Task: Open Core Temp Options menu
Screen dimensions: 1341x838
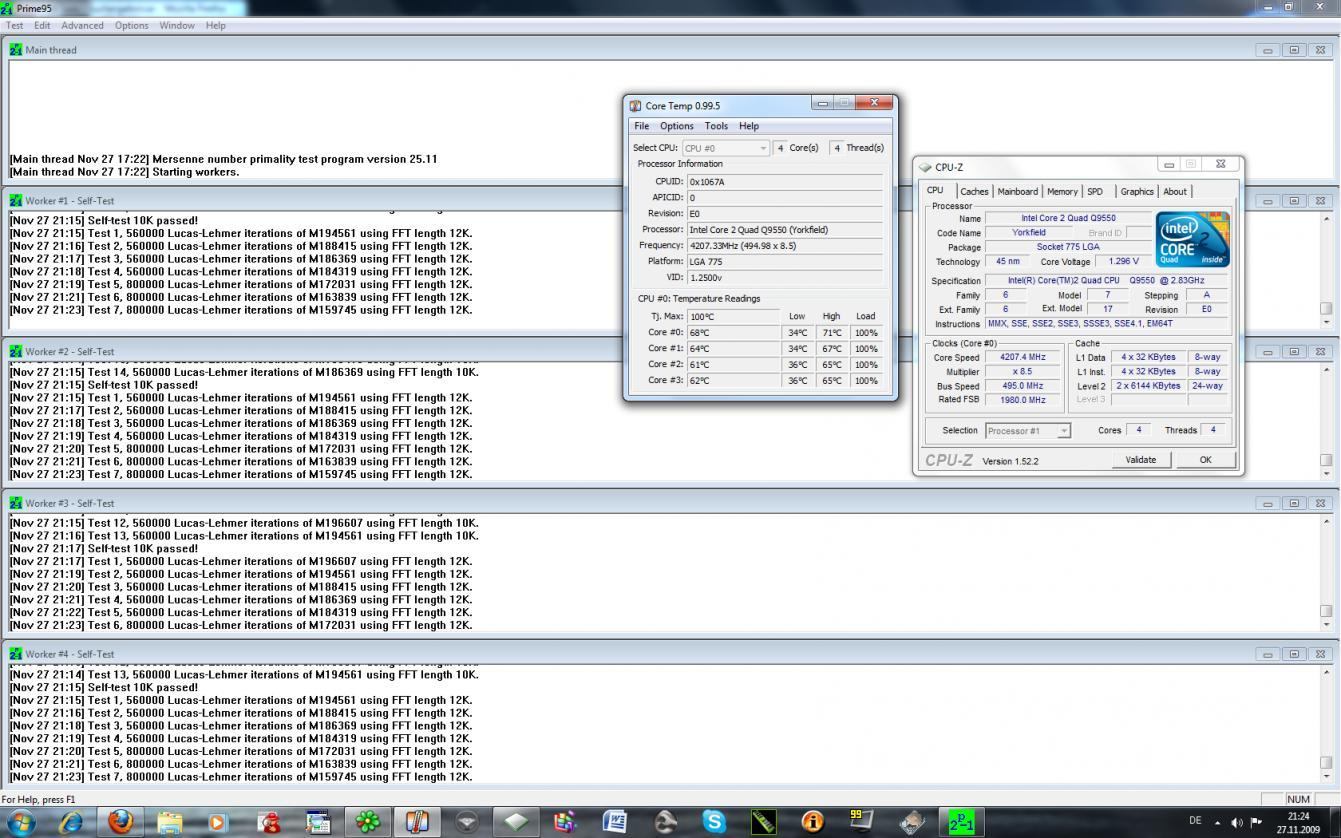Action: [x=676, y=126]
